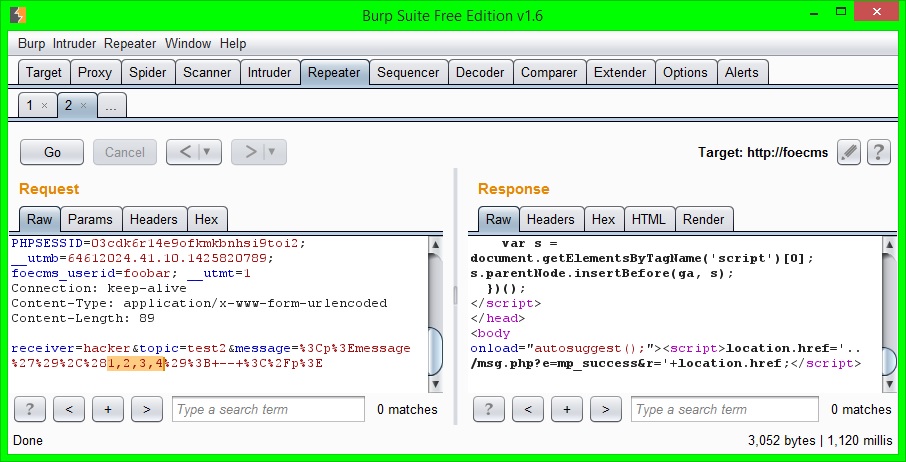Click the Cancel button

tap(125, 152)
